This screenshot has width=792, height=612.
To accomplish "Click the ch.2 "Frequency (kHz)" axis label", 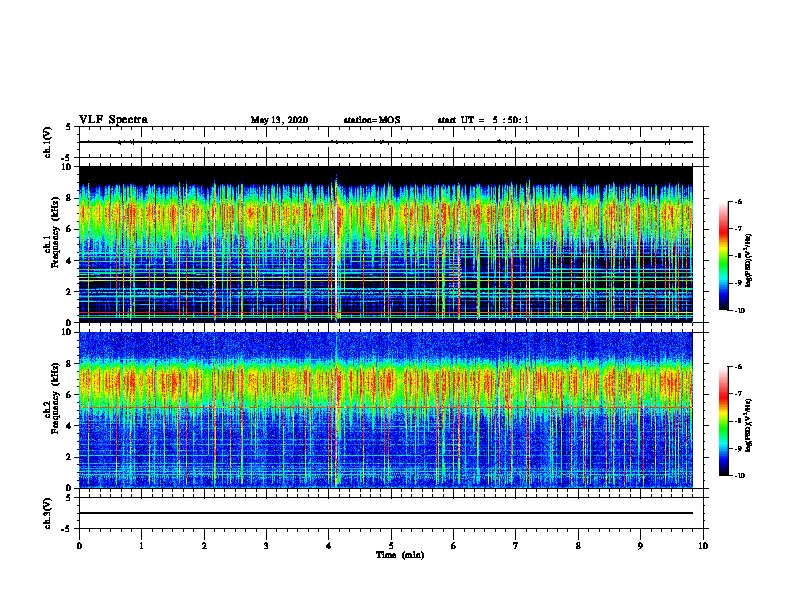I will (55, 398).
